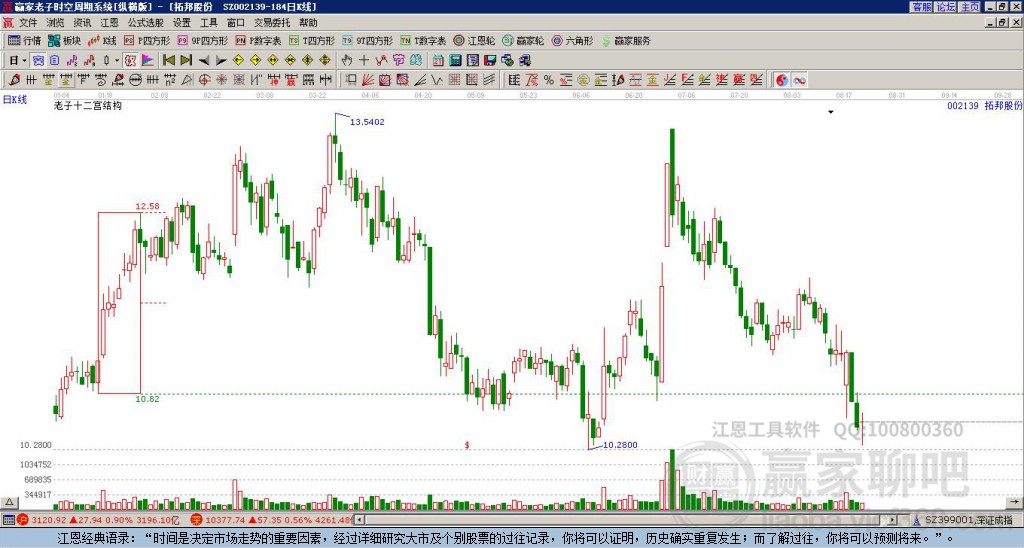The height and width of the screenshot is (548, 1024).
Task: Open the P数字表 number table
Action: (258, 40)
